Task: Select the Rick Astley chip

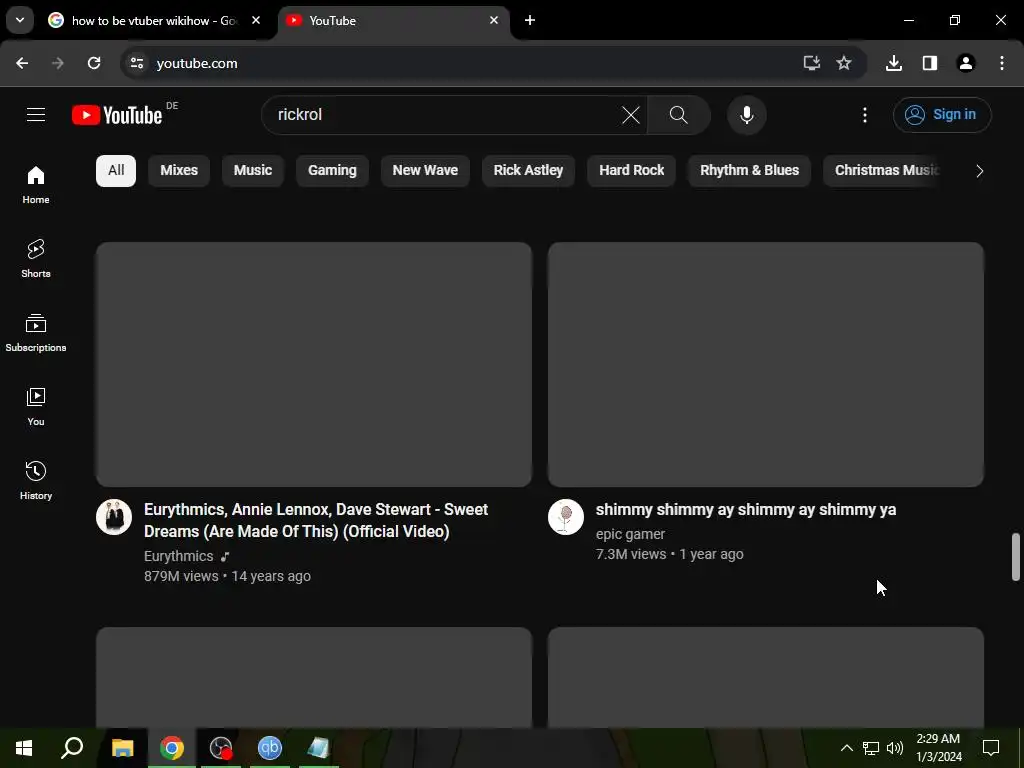Action: pos(528,170)
